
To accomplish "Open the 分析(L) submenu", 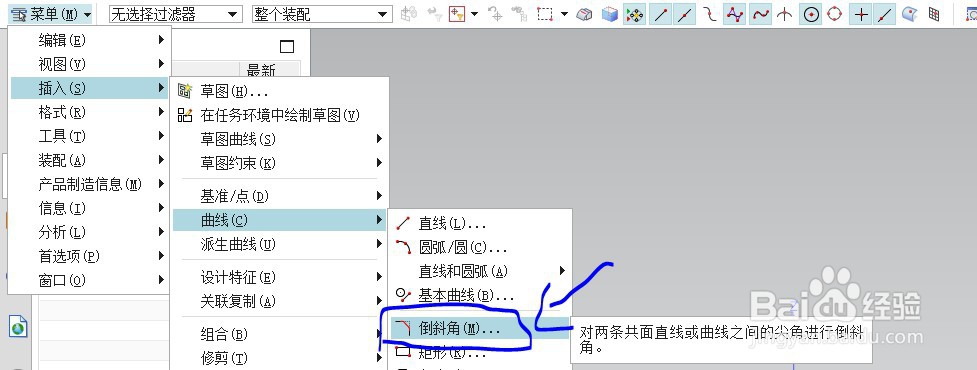I will pos(90,232).
